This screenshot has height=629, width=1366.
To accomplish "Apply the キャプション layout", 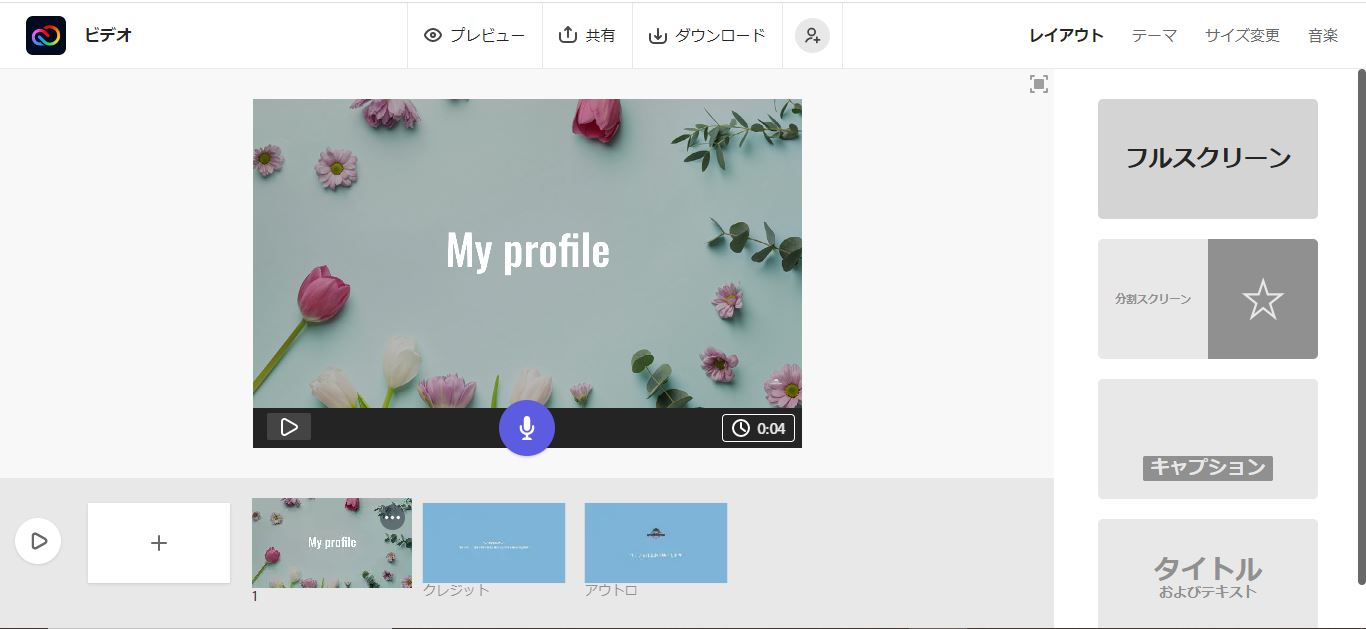I will [1207, 438].
